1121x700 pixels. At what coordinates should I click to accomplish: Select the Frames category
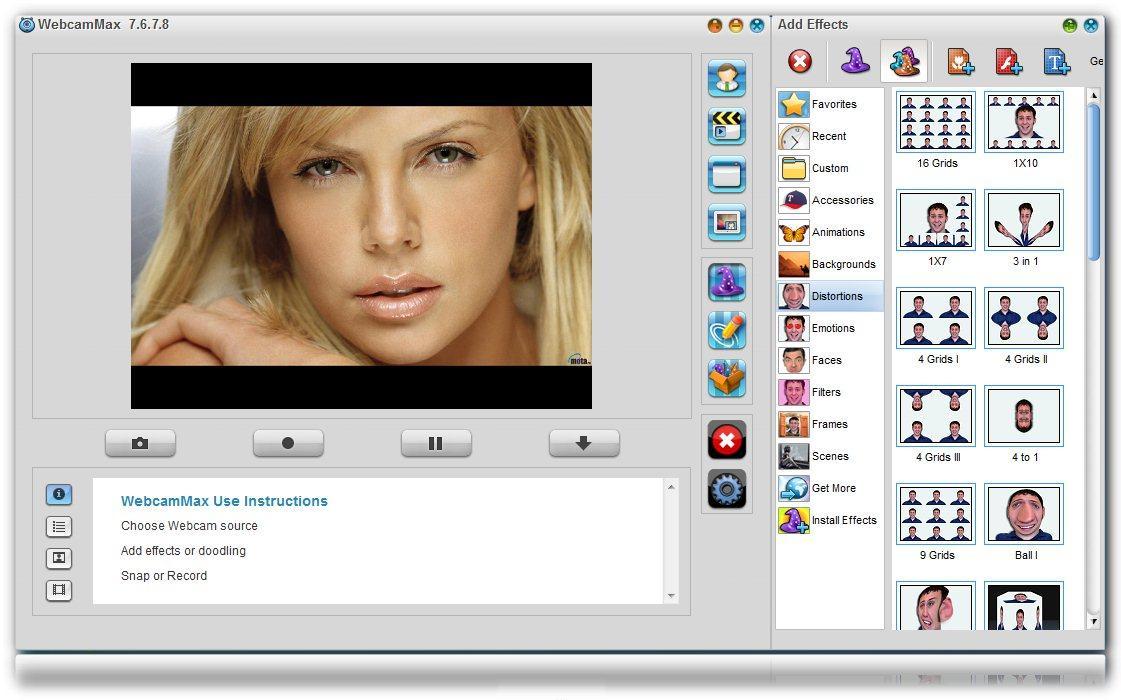[x=830, y=425]
